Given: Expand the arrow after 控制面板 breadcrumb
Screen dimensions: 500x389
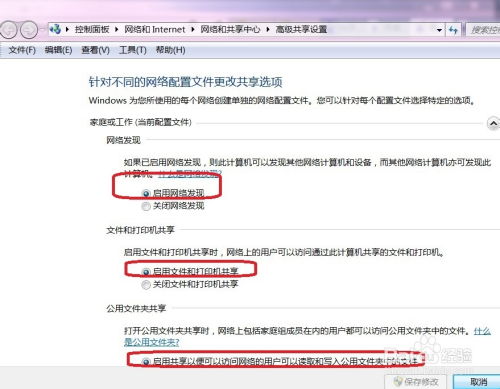Looking at the screenshot, I should pos(116,29).
